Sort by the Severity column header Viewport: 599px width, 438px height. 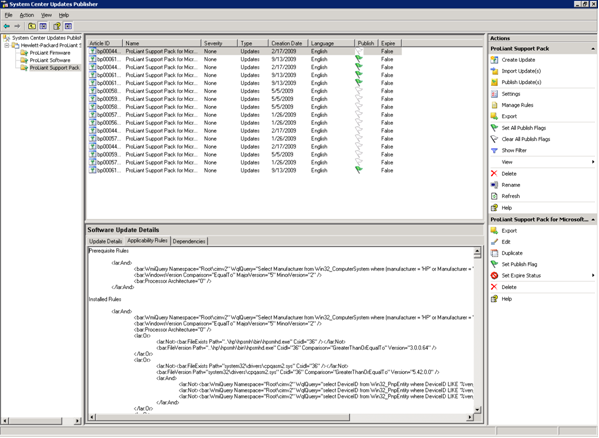219,43
